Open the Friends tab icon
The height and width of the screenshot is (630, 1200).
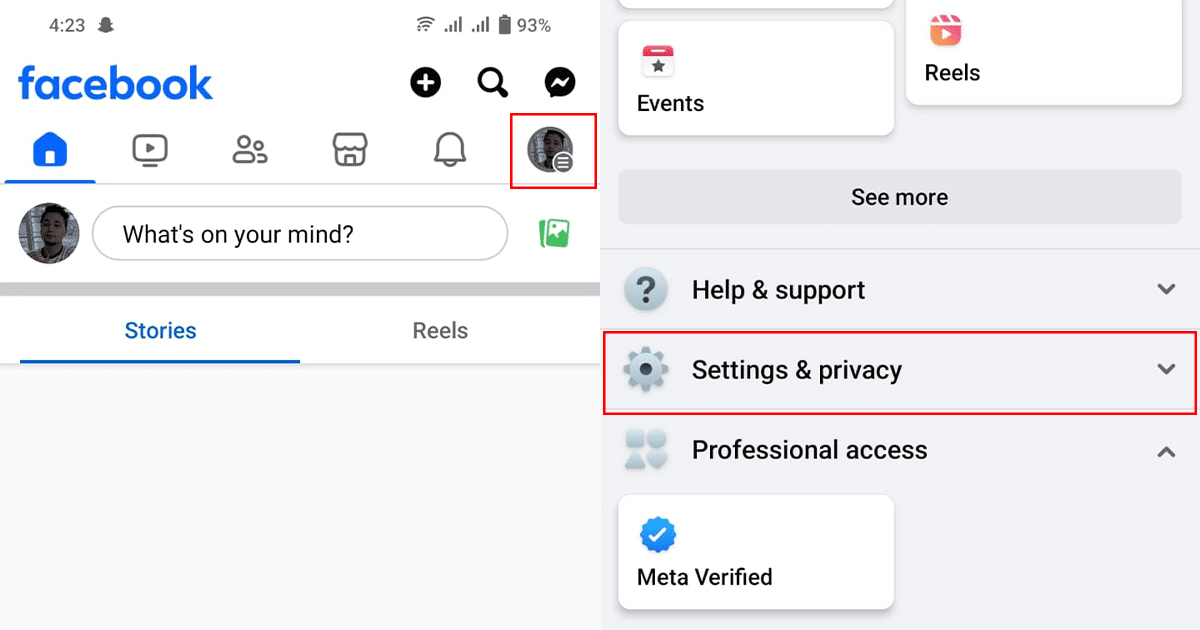tap(250, 150)
